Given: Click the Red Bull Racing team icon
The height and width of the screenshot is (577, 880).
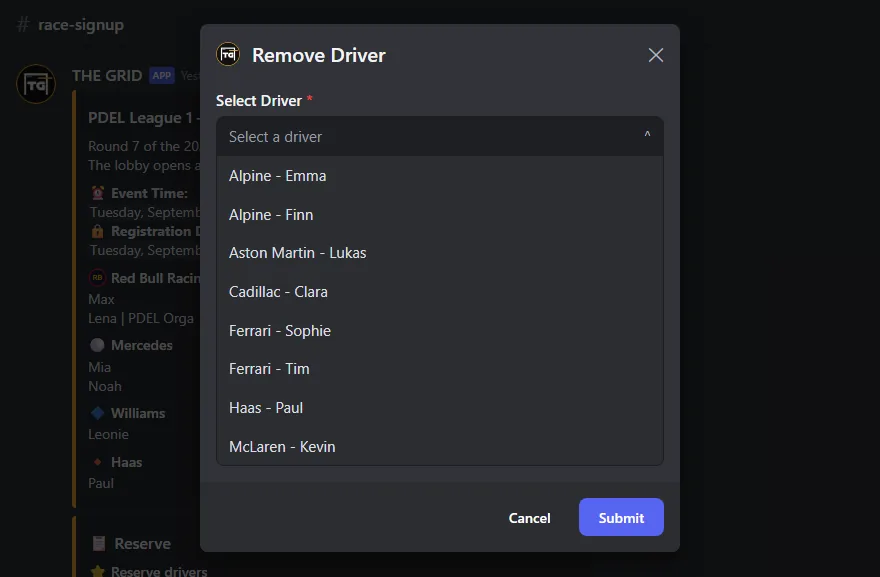Looking at the screenshot, I should (97, 278).
